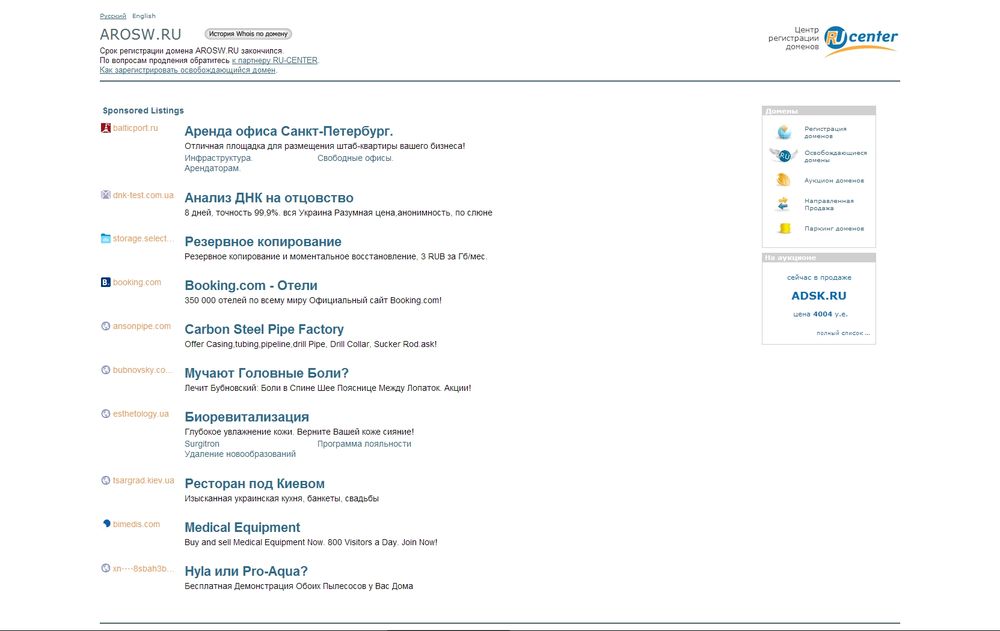This screenshot has width=1000, height=631.
Task: Open the Арендаторам sublink
Action: pyautogui.click(x=212, y=168)
